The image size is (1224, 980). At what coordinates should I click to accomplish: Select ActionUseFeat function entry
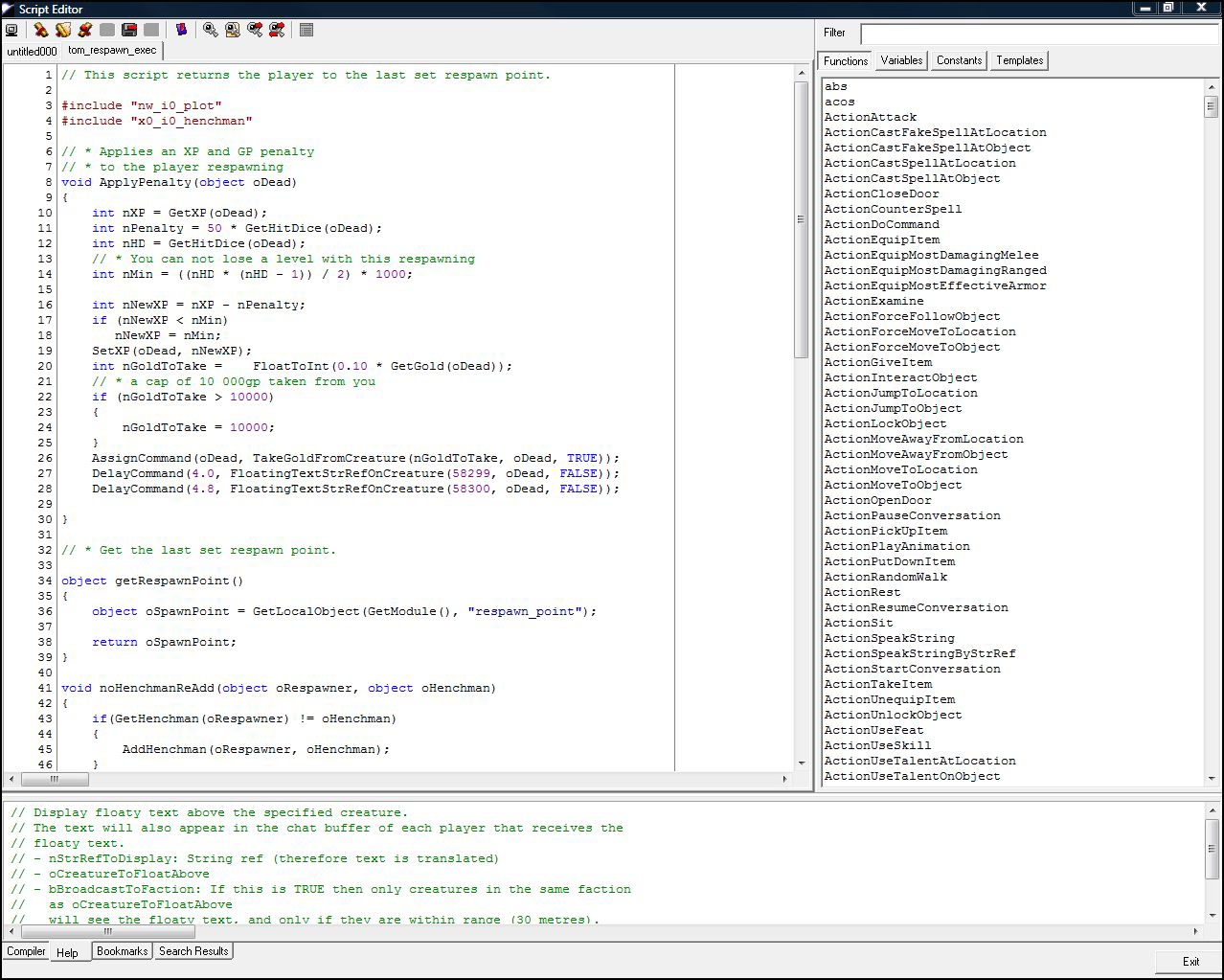point(873,730)
